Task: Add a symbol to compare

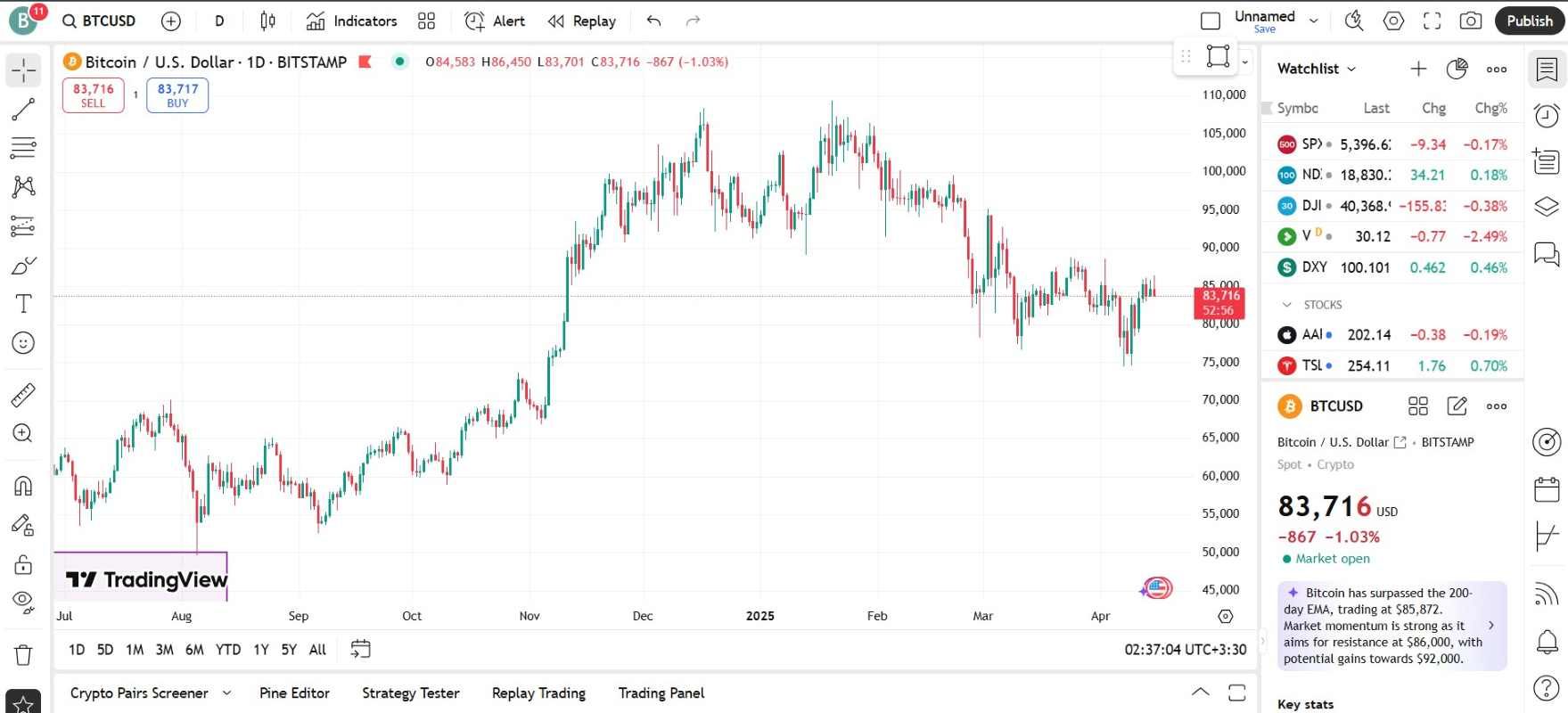Action: 171,20
